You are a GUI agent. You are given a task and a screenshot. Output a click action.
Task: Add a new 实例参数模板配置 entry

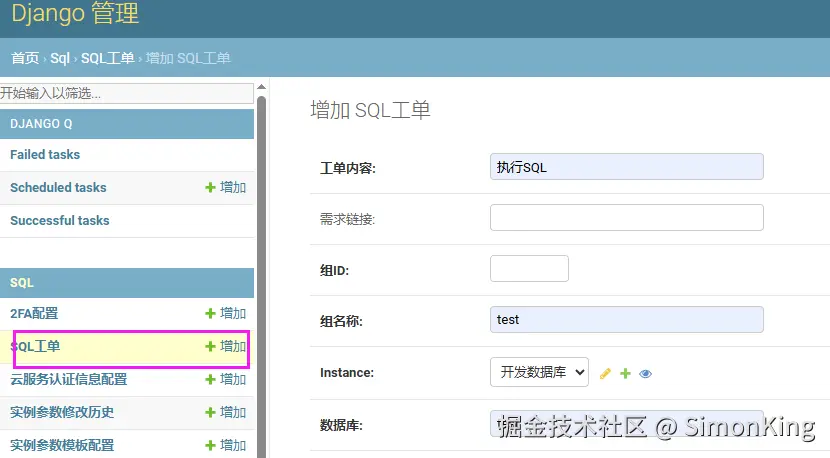tap(225, 445)
